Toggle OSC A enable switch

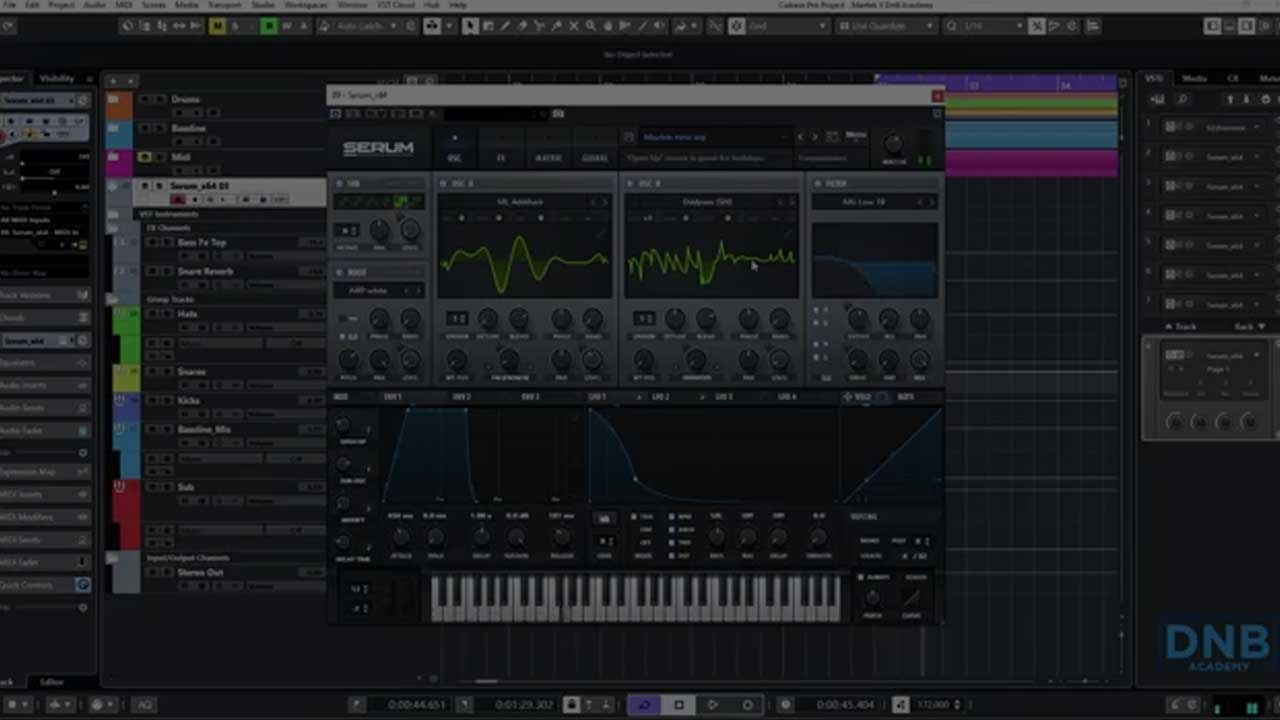(x=444, y=184)
